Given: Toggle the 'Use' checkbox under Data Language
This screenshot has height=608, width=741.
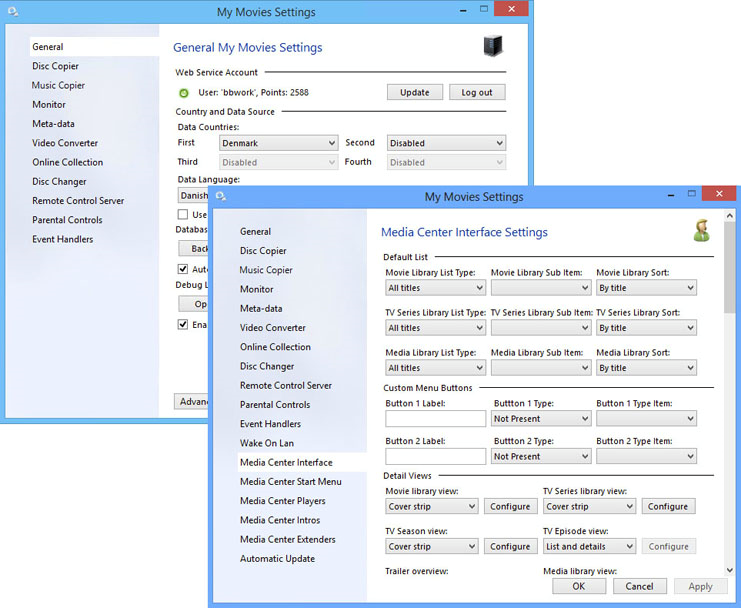Looking at the screenshot, I should pyautogui.click(x=183, y=214).
